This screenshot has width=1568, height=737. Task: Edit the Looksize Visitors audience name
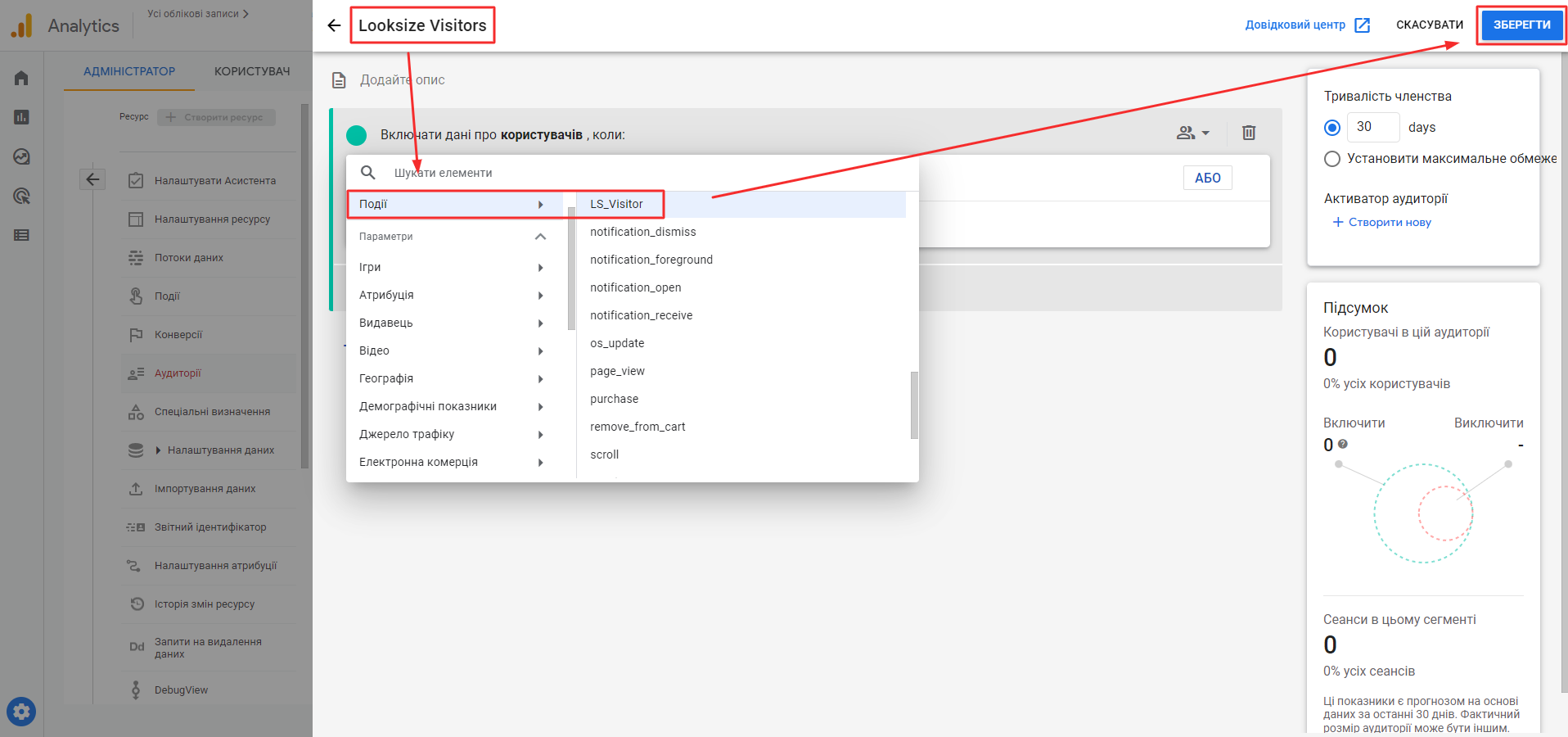point(422,25)
